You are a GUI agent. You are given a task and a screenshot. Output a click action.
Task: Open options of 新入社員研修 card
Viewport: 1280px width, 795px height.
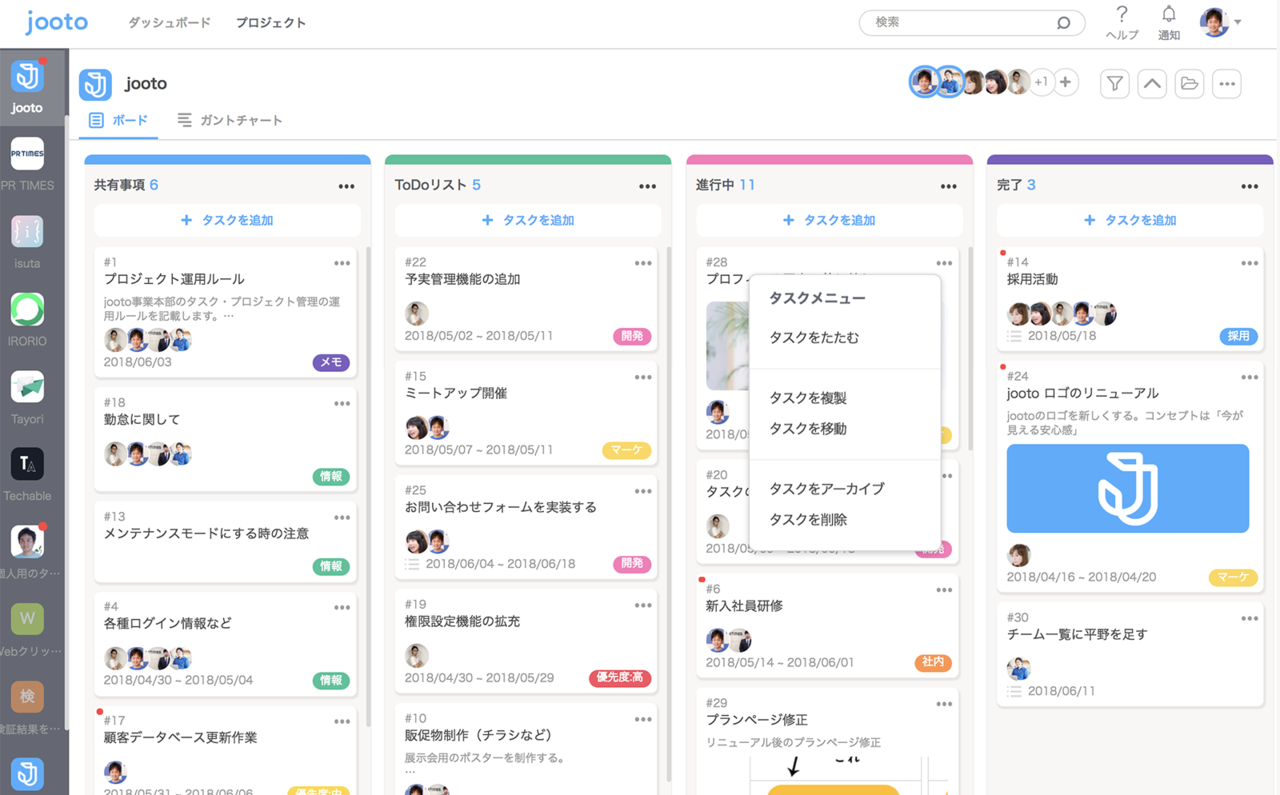(x=944, y=590)
